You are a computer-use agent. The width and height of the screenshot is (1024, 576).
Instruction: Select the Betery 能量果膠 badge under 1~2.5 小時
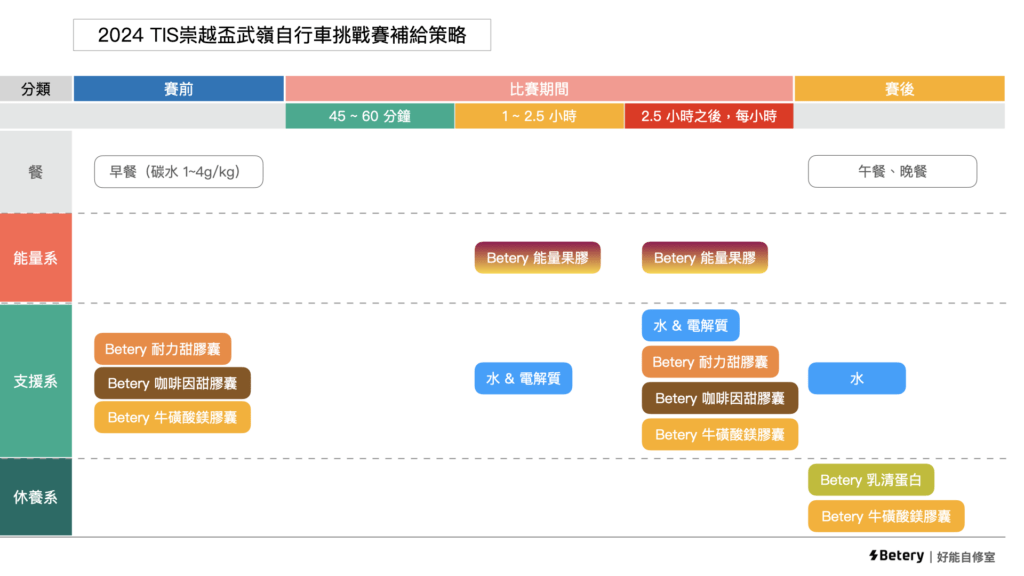coord(537,257)
